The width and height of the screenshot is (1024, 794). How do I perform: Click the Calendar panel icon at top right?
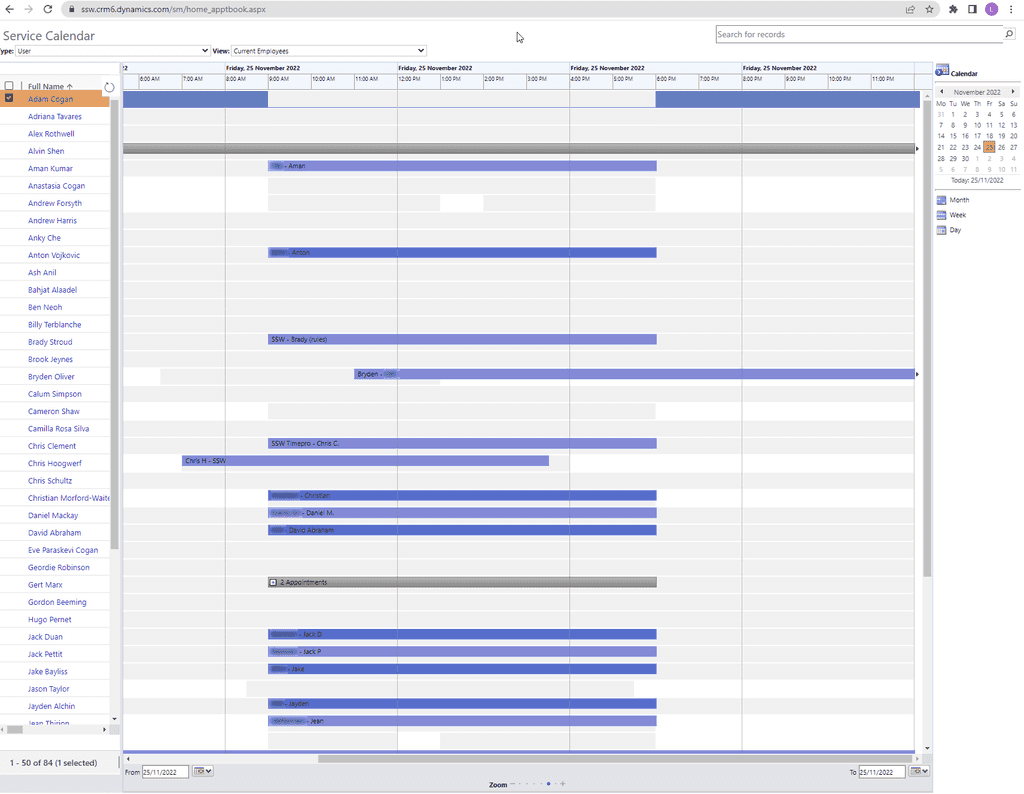pyautogui.click(x=939, y=70)
